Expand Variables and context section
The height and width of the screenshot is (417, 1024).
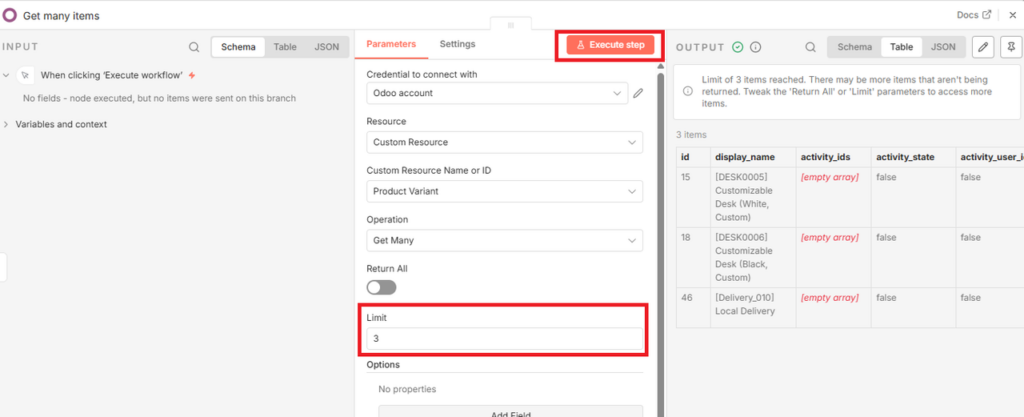point(6,124)
